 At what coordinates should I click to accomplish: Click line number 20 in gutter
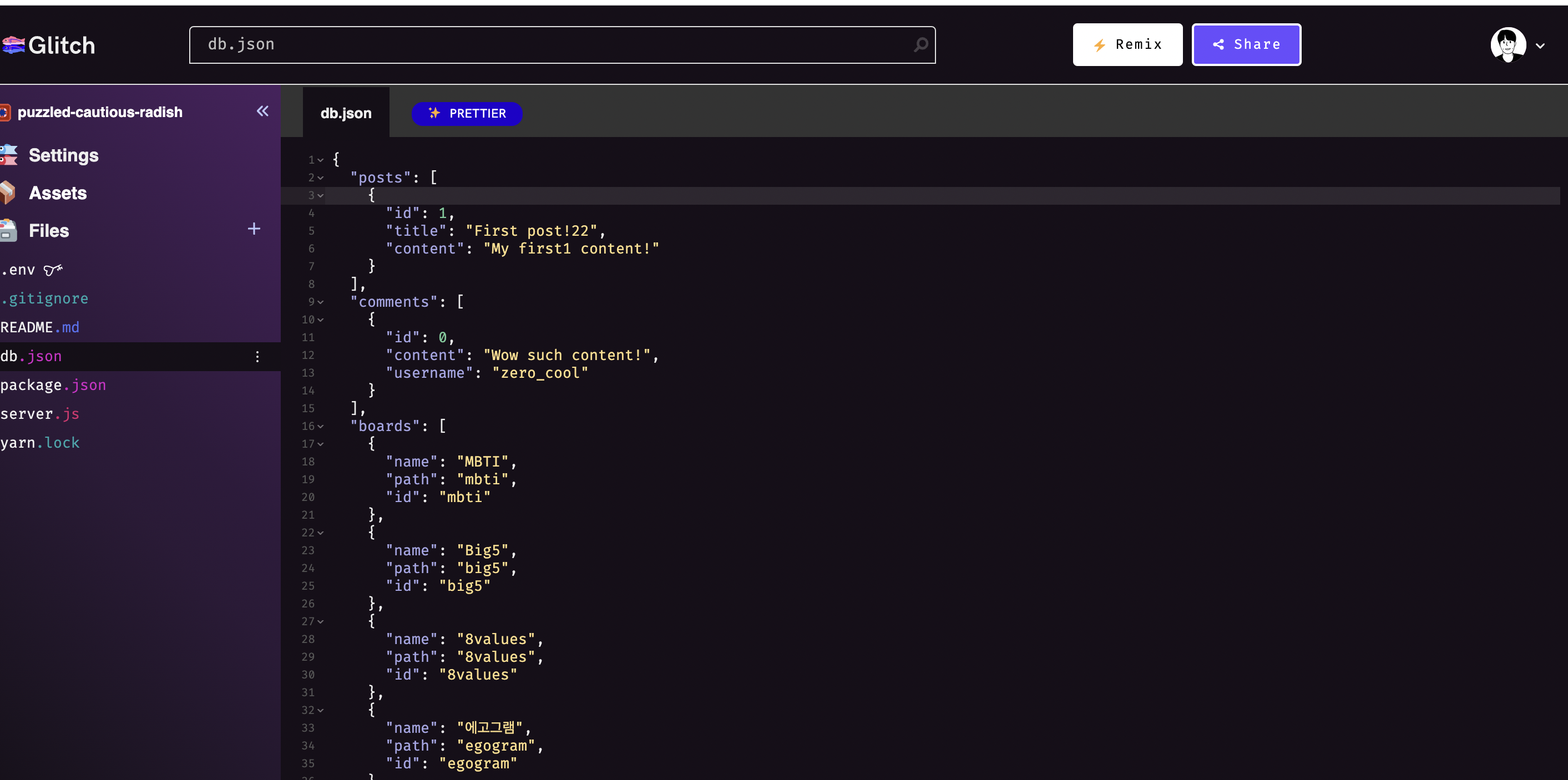coord(308,498)
